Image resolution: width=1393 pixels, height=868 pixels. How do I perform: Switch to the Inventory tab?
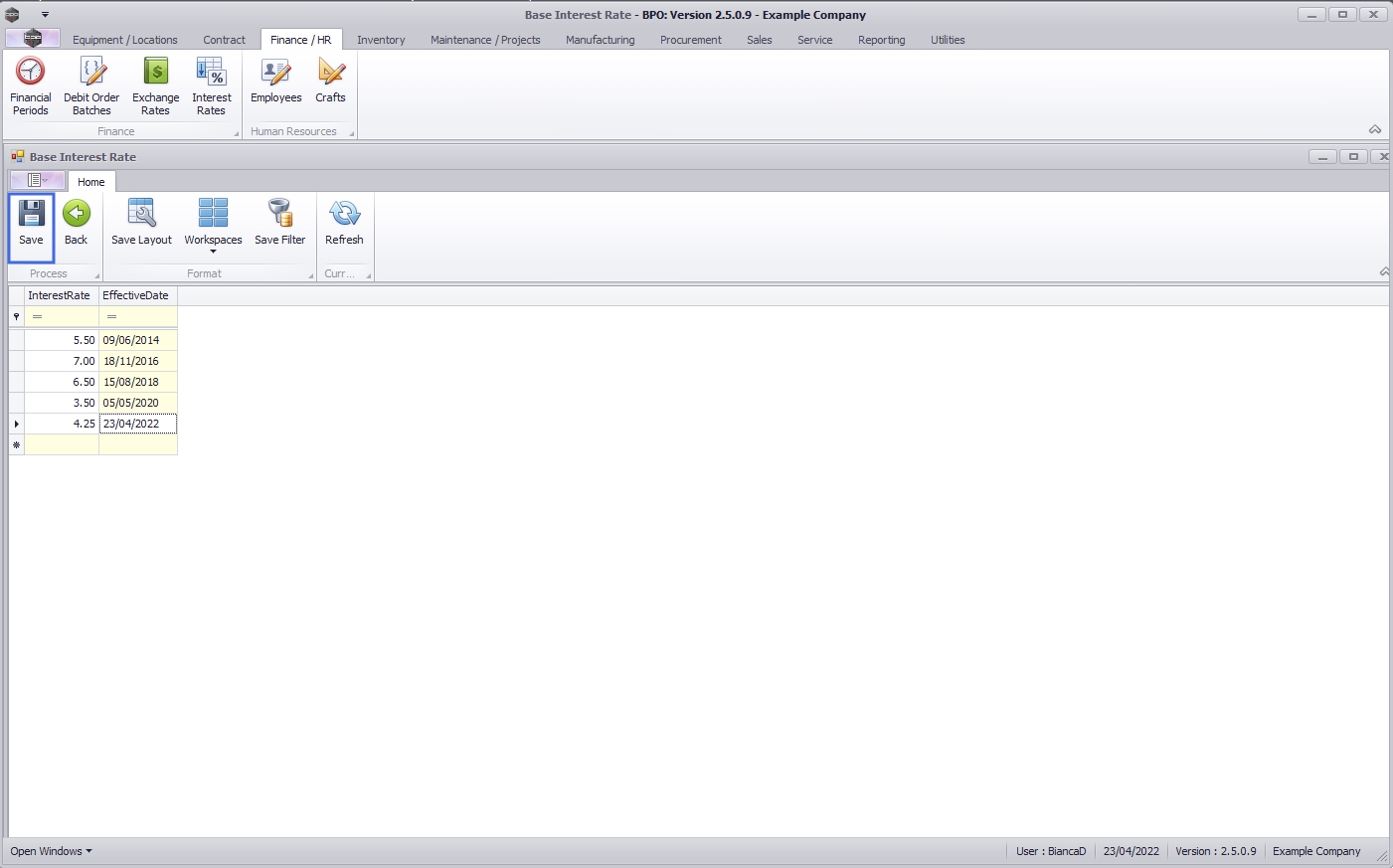coord(381,40)
